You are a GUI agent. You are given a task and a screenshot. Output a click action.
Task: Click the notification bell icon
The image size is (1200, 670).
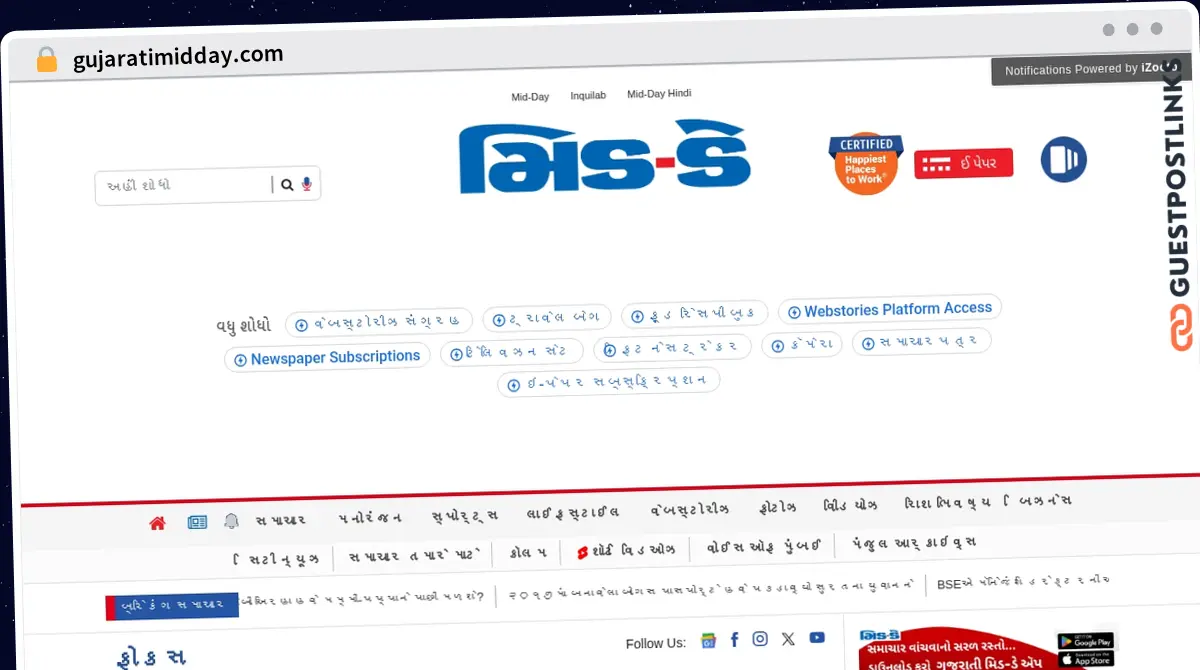point(231,521)
